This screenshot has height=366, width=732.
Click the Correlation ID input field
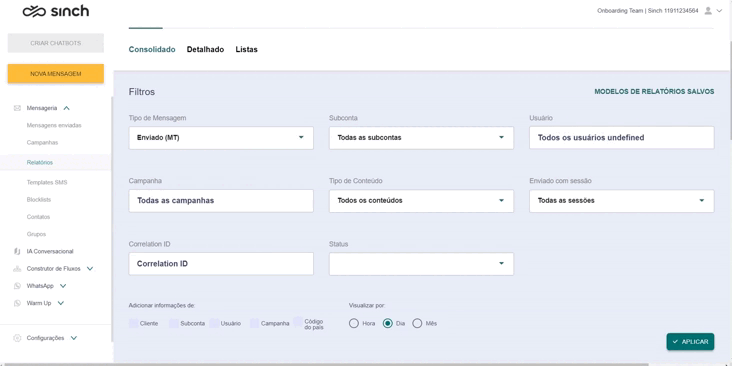click(221, 264)
